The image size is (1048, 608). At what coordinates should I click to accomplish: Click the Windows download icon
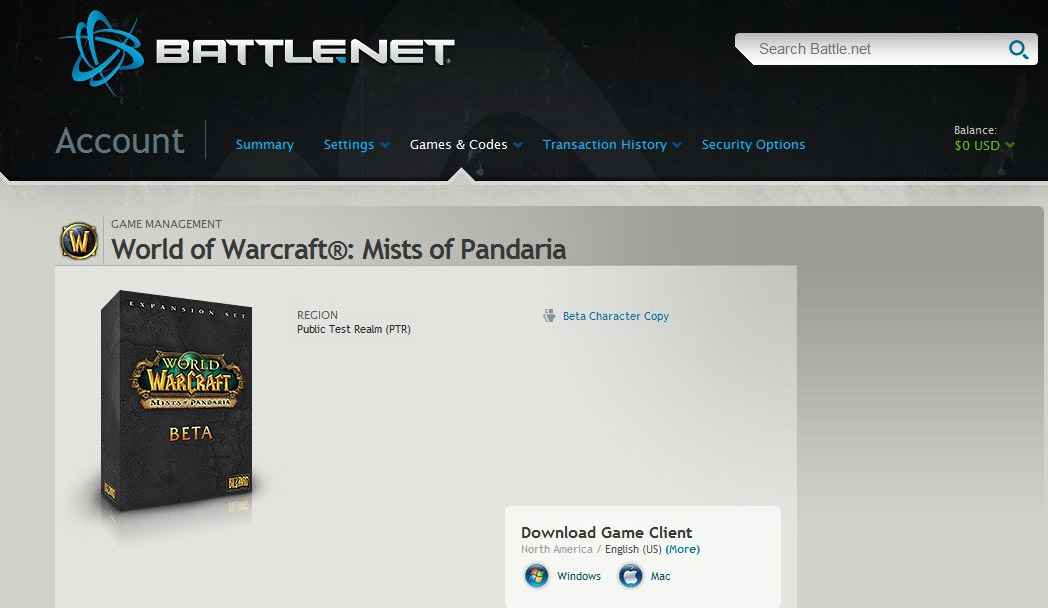536,575
